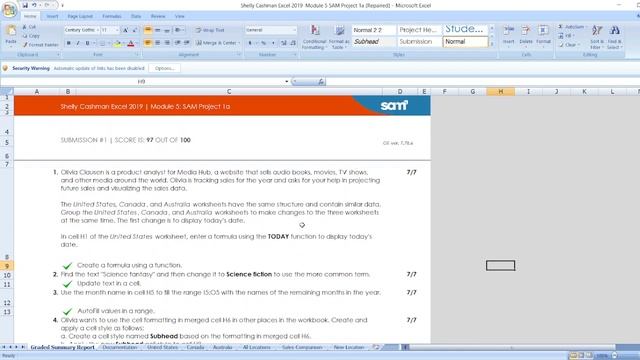Bottom-align cell contents
640x360 pixels.
pos(167,30)
